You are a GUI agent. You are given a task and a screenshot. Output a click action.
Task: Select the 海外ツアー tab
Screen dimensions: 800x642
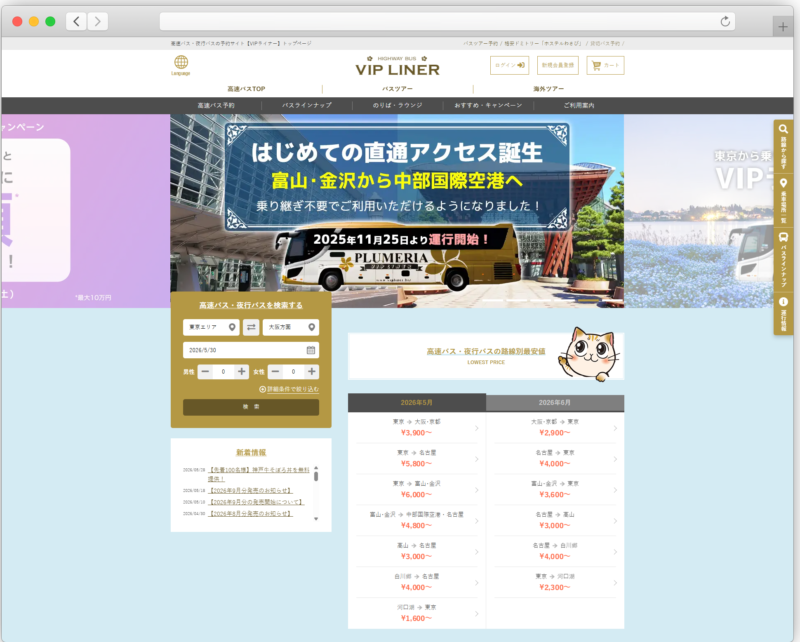point(548,89)
